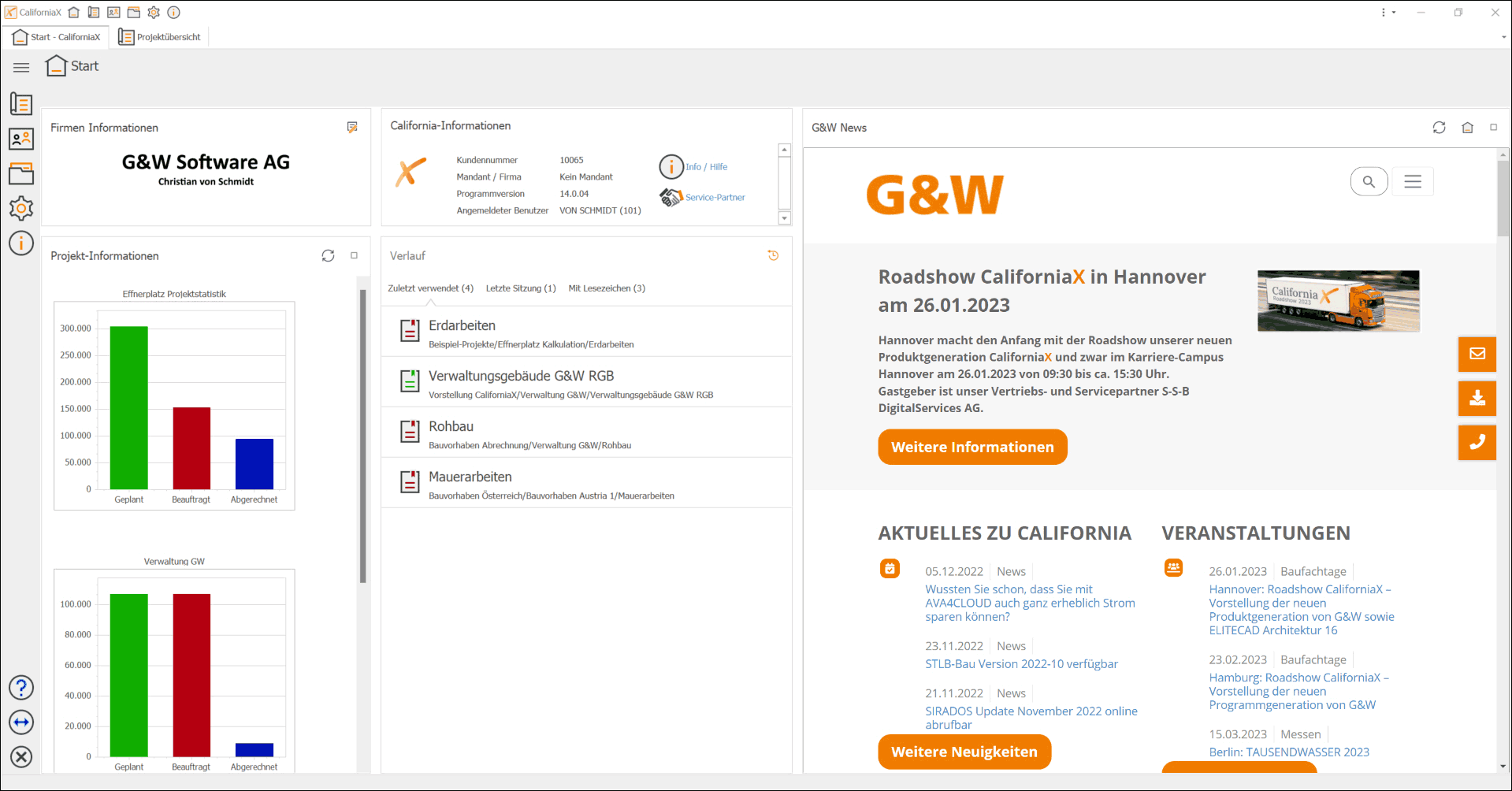Image resolution: width=1512 pixels, height=791 pixels.
Task: Click the Service-Partner handshake icon
Action: tap(671, 197)
